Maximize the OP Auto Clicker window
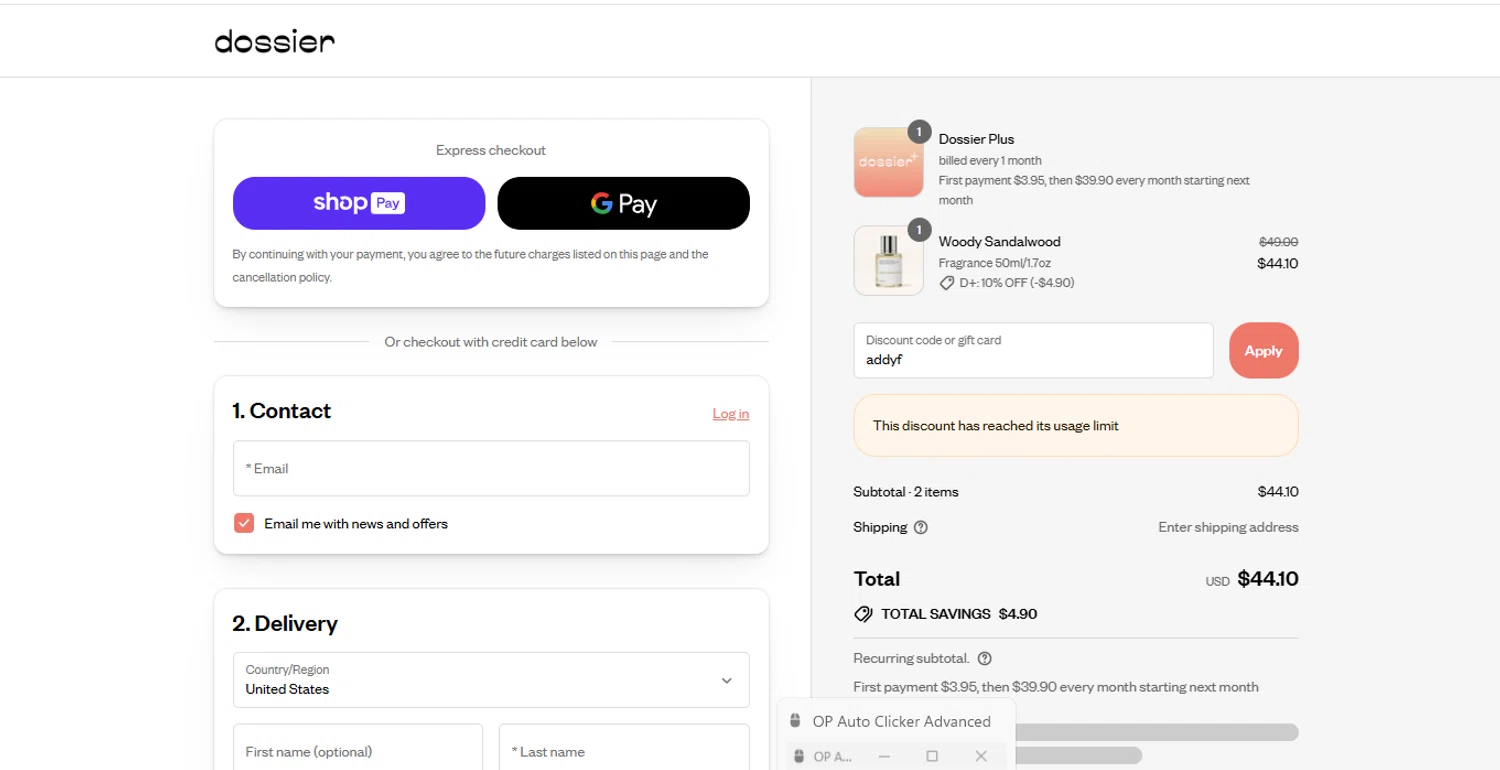 point(932,756)
